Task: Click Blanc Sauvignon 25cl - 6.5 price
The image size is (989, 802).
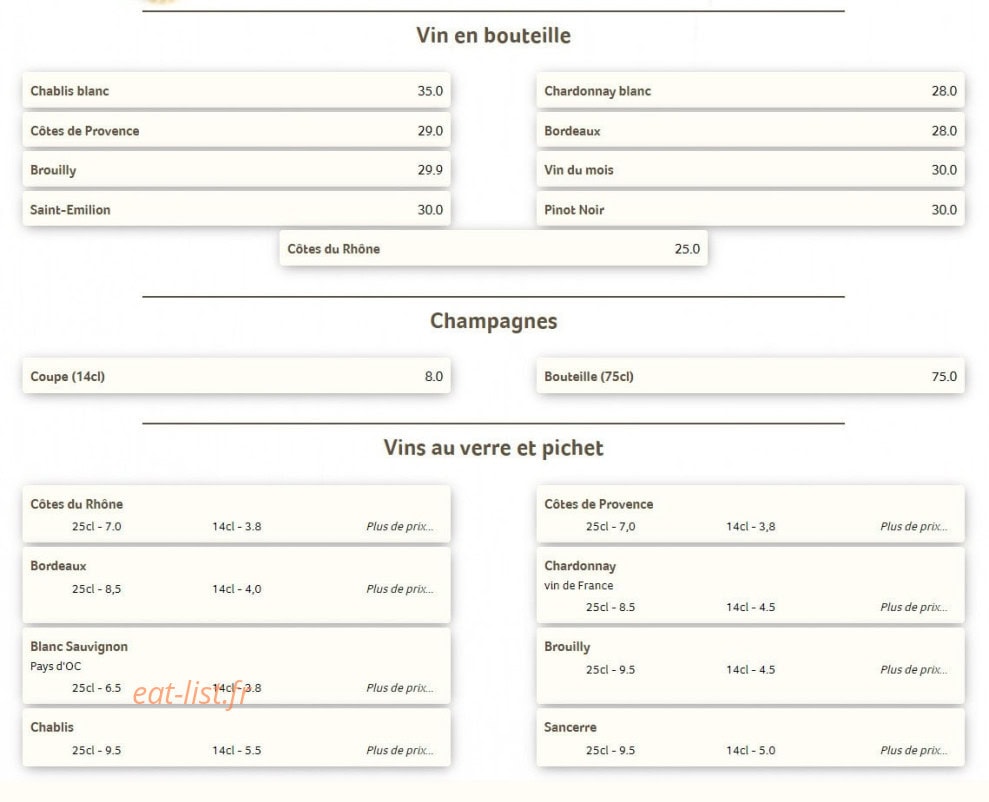Action: 97,688
